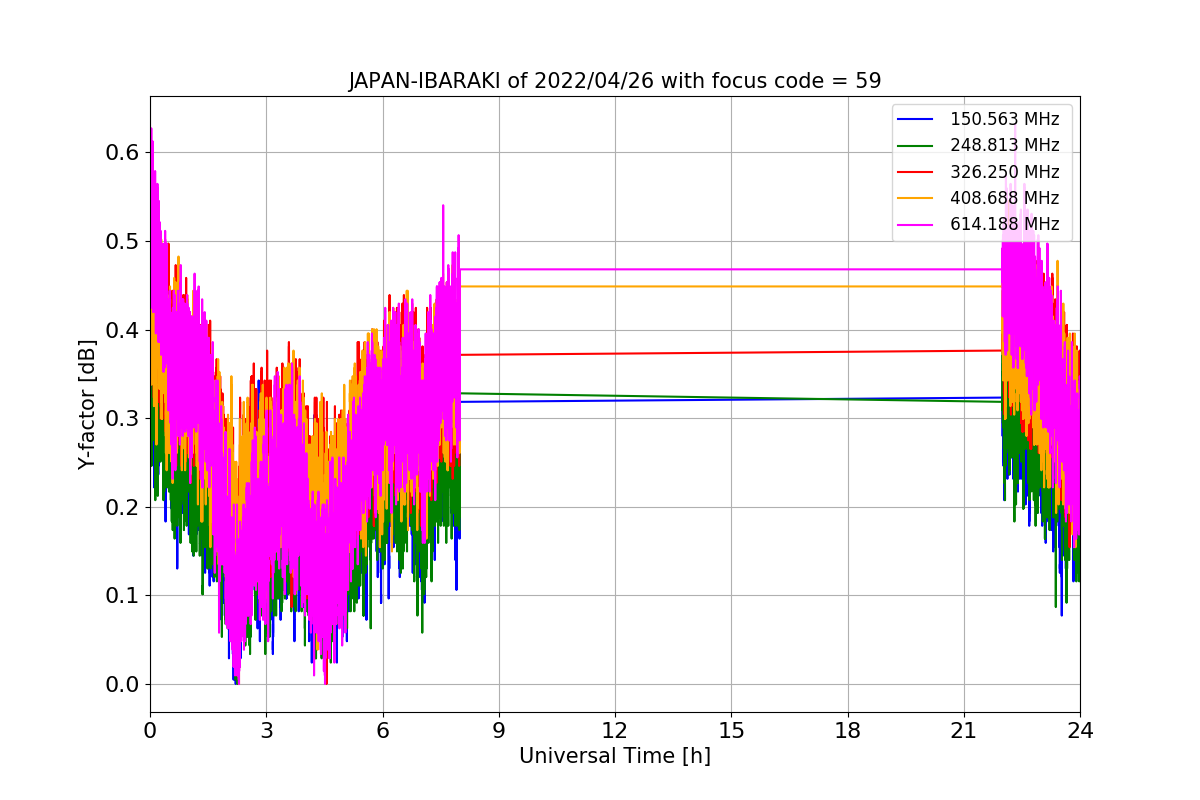Click y-axis tick label 0.6

point(124,153)
